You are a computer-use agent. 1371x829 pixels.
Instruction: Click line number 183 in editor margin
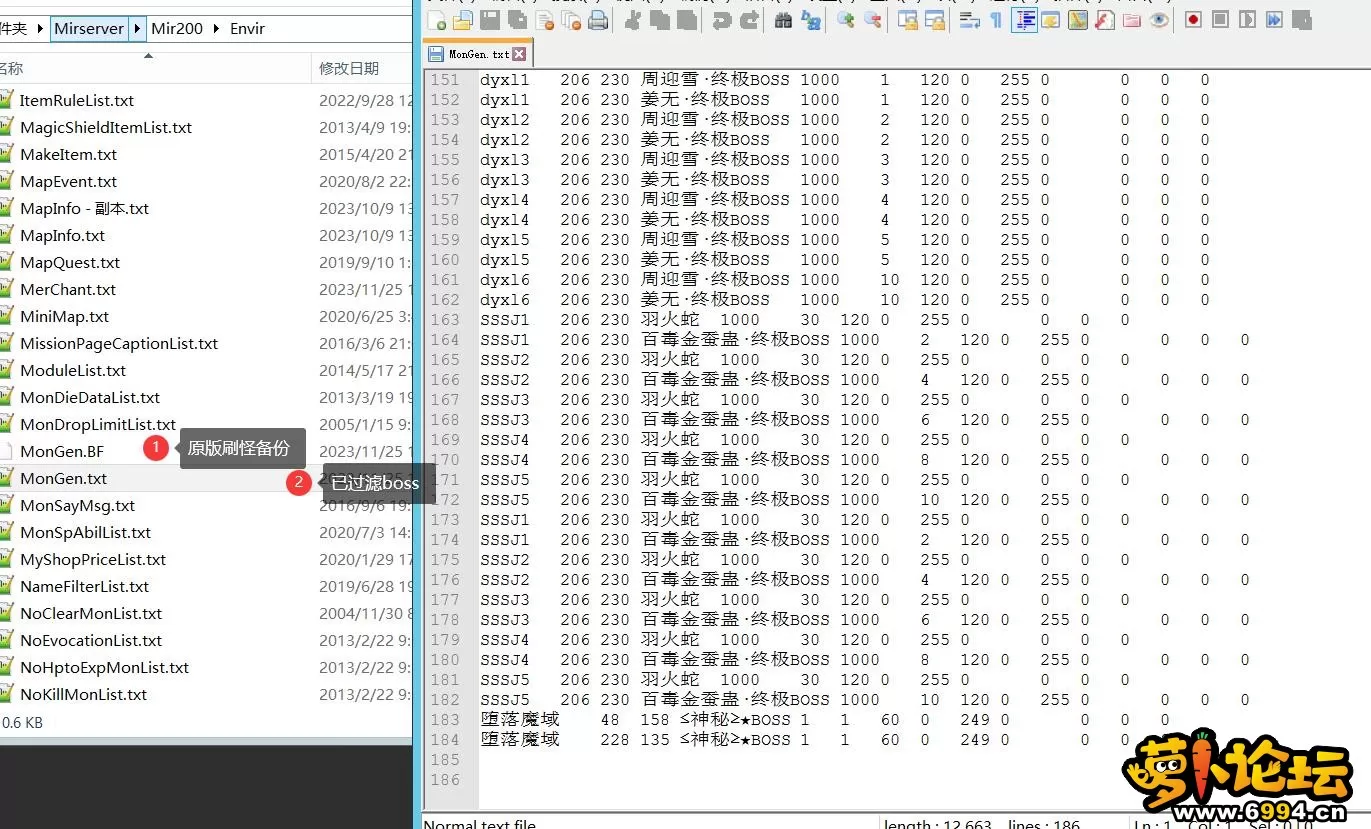click(x=445, y=719)
